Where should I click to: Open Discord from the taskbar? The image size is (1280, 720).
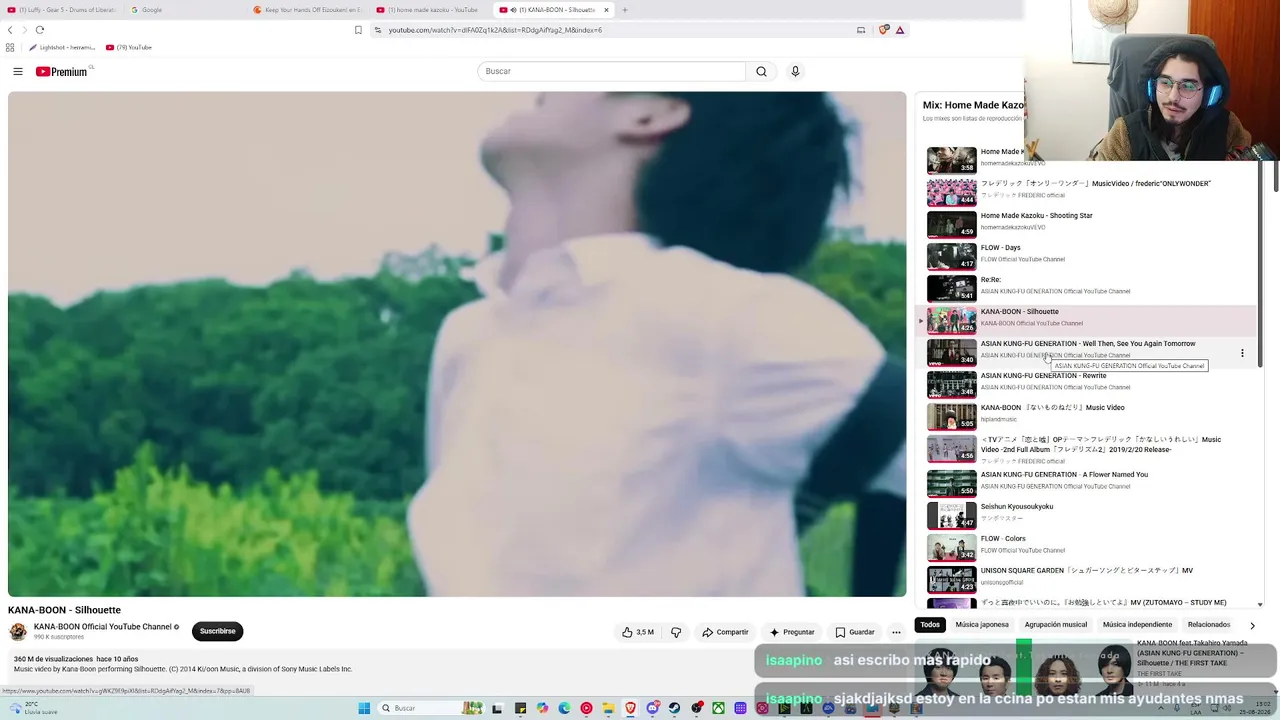coord(653,708)
